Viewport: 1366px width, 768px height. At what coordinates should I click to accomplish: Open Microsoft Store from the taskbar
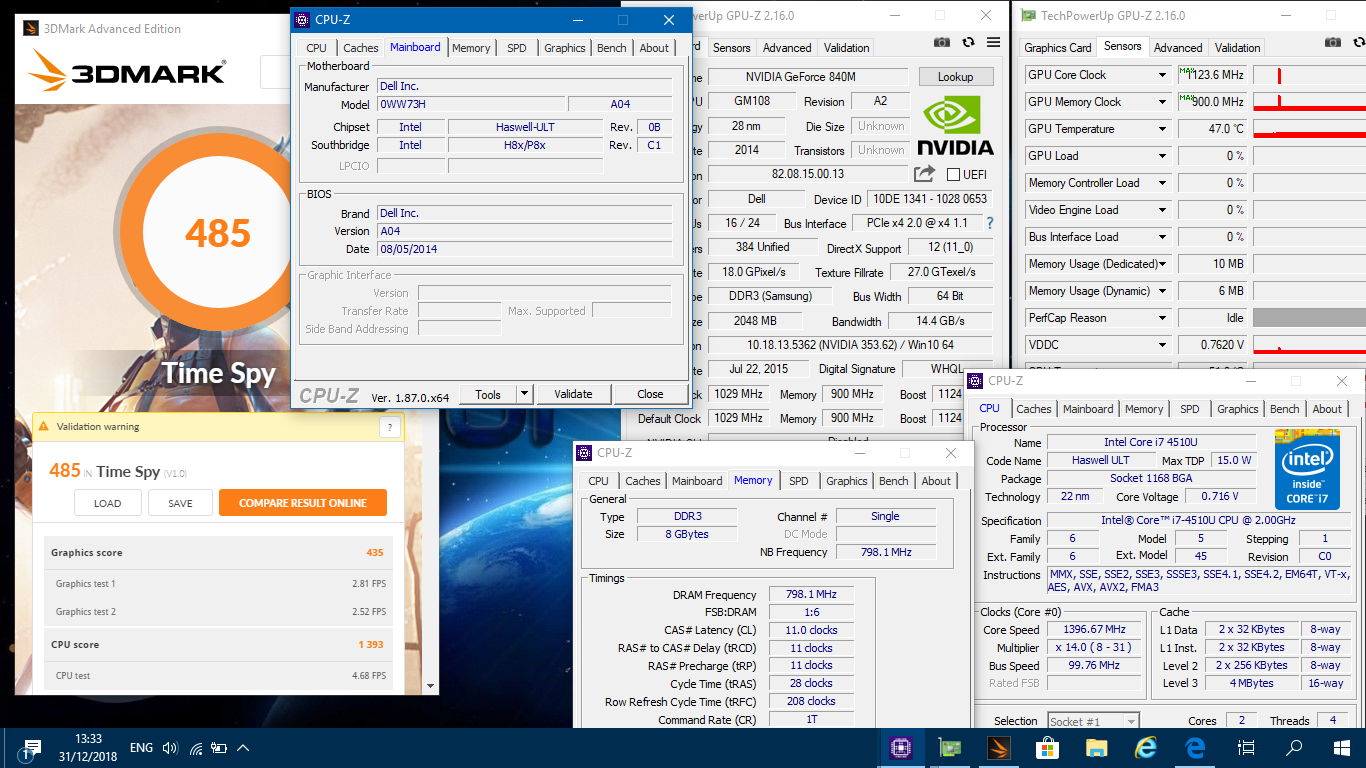coord(1048,748)
